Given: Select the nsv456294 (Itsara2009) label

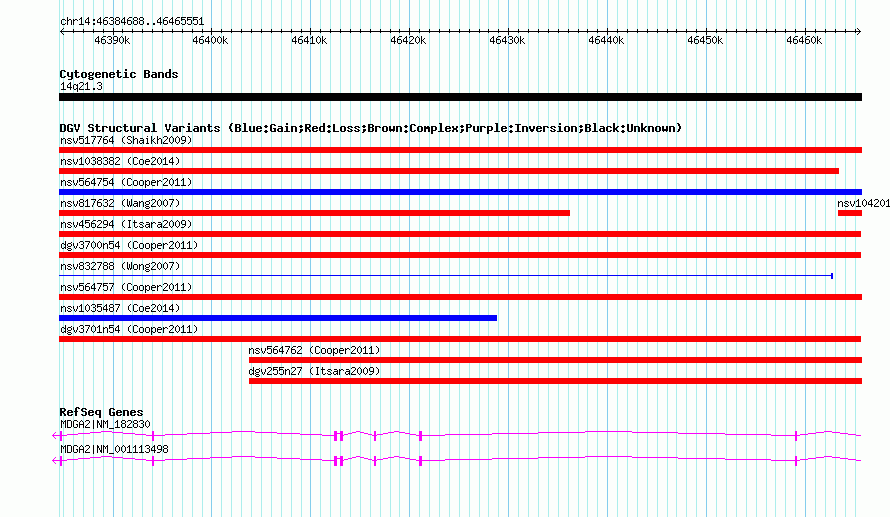Looking at the screenshot, I should 126,224.
